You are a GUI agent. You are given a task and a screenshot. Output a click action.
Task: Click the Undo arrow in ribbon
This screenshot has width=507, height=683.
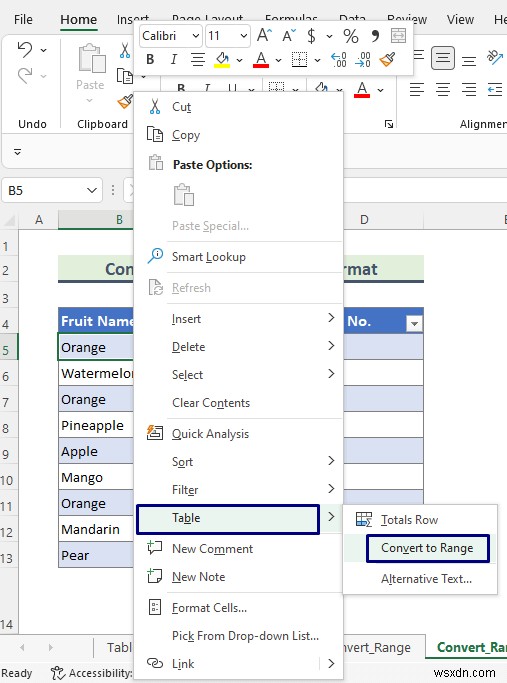(x=25, y=50)
